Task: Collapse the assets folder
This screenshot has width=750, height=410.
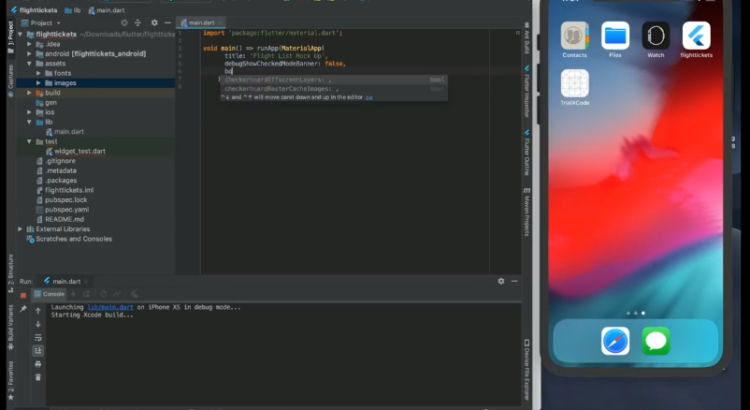Action: point(29,64)
